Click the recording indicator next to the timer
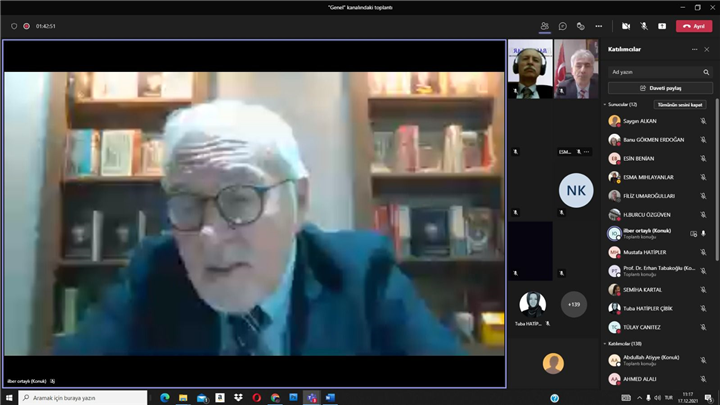The width and height of the screenshot is (720, 405). point(26,26)
